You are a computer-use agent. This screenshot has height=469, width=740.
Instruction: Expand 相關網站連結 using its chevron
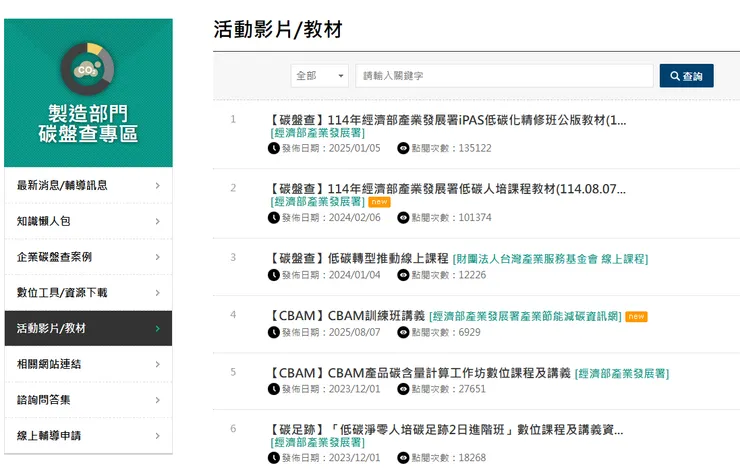pyautogui.click(x=158, y=364)
